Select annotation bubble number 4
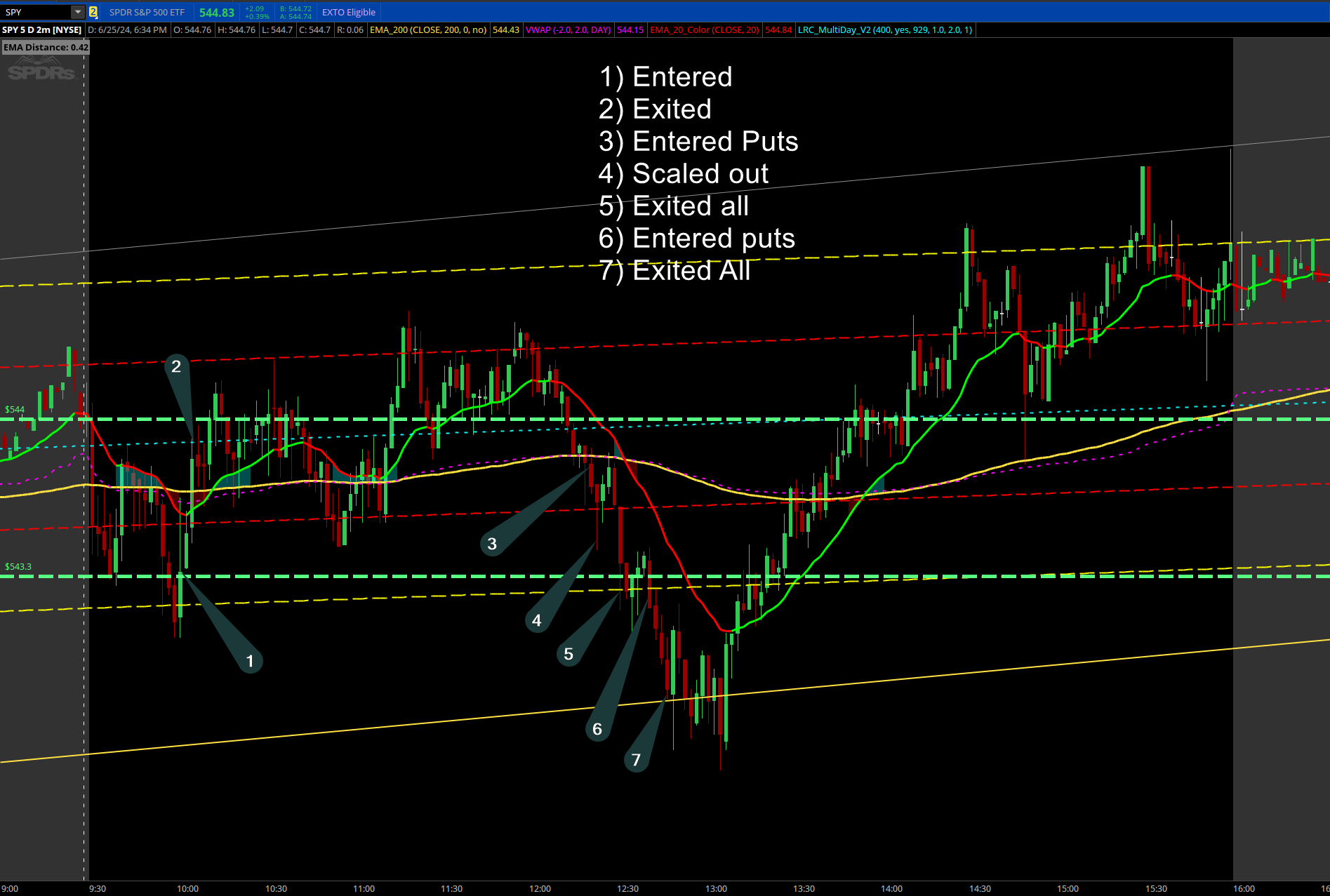 [x=537, y=620]
